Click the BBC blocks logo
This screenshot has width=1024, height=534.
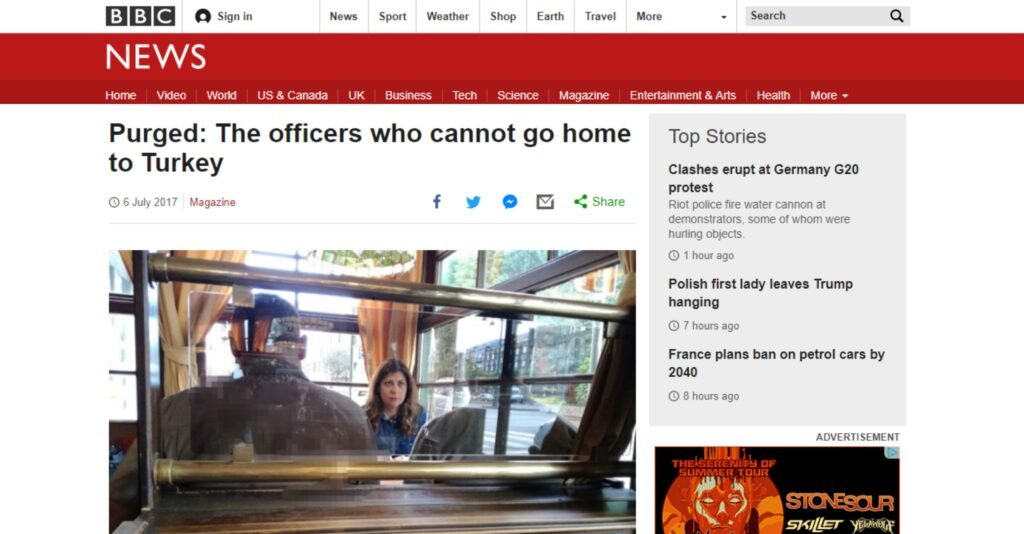[x=140, y=16]
